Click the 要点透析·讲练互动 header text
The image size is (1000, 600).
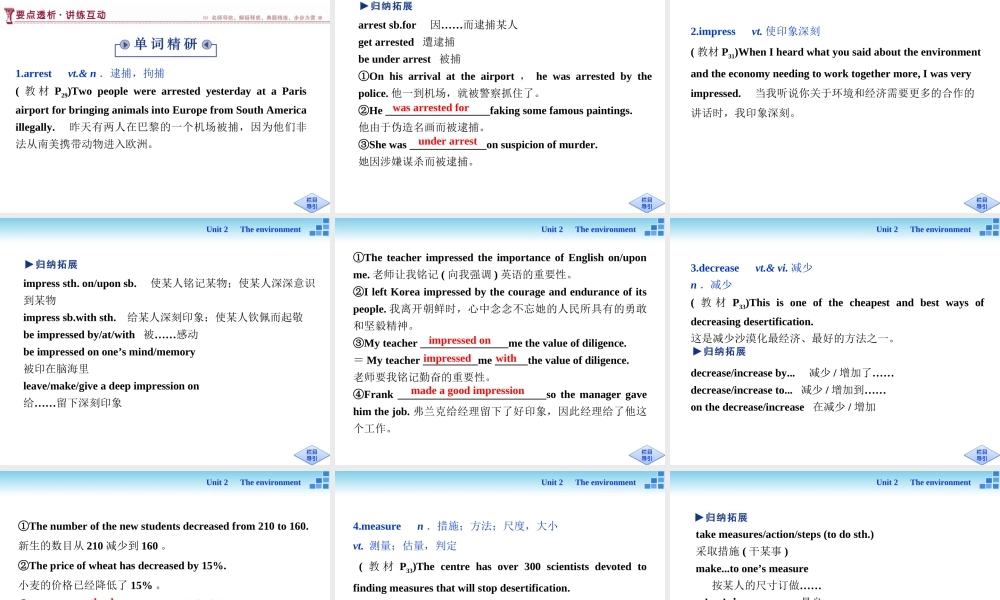[61, 15]
